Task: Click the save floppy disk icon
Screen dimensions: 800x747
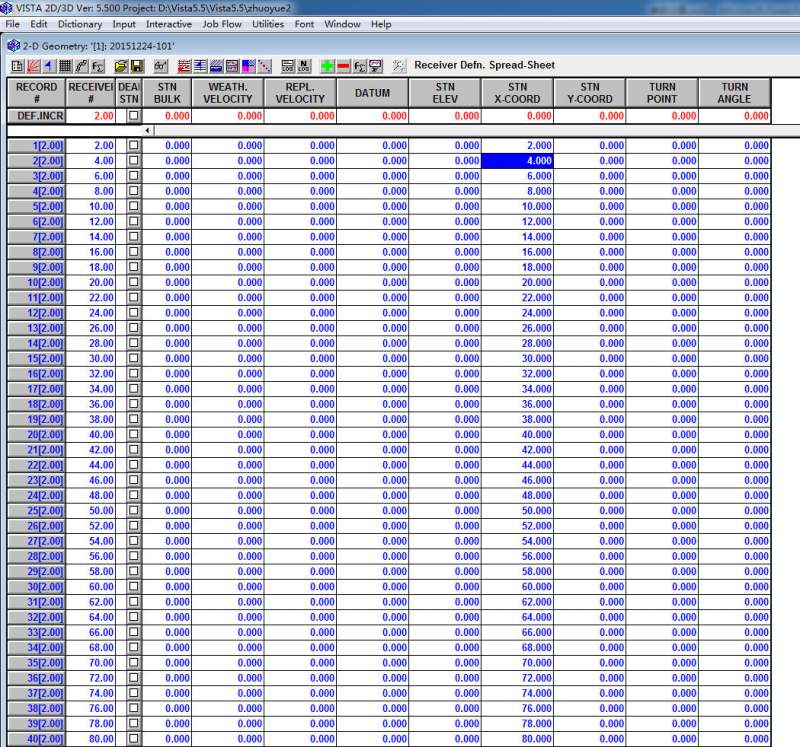Action: point(135,66)
